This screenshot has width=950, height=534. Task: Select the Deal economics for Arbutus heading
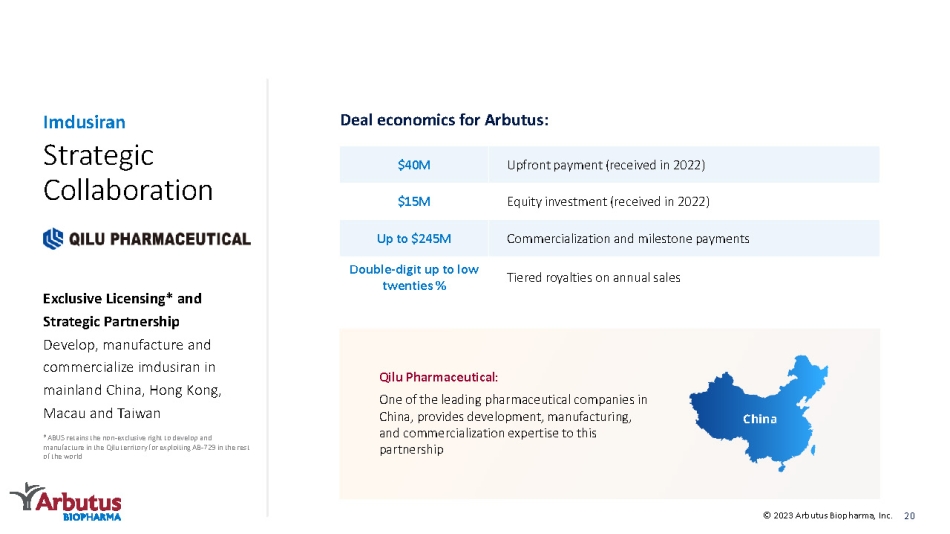click(444, 120)
